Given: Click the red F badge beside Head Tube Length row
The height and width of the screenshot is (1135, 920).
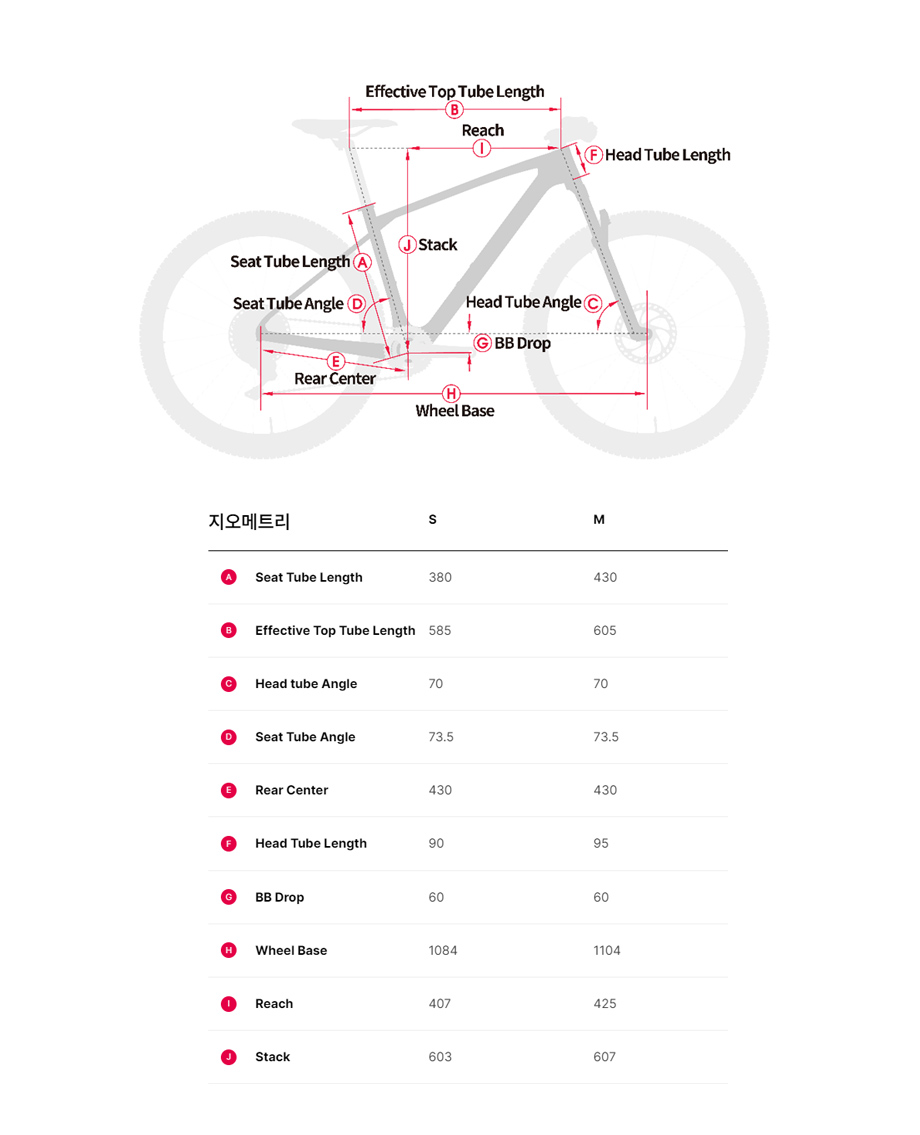Looking at the screenshot, I should (x=229, y=843).
